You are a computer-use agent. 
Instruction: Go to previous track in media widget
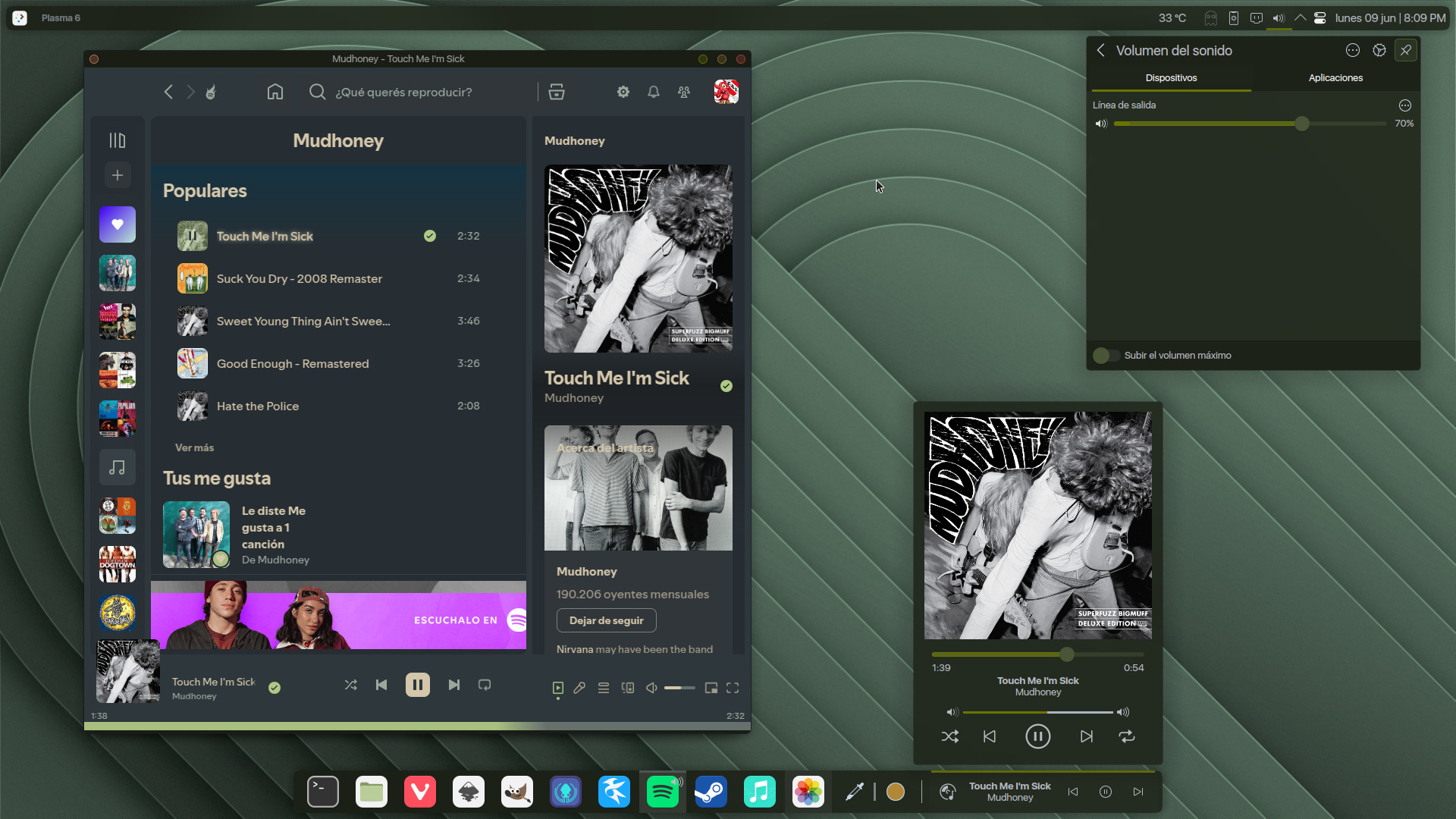tap(990, 736)
